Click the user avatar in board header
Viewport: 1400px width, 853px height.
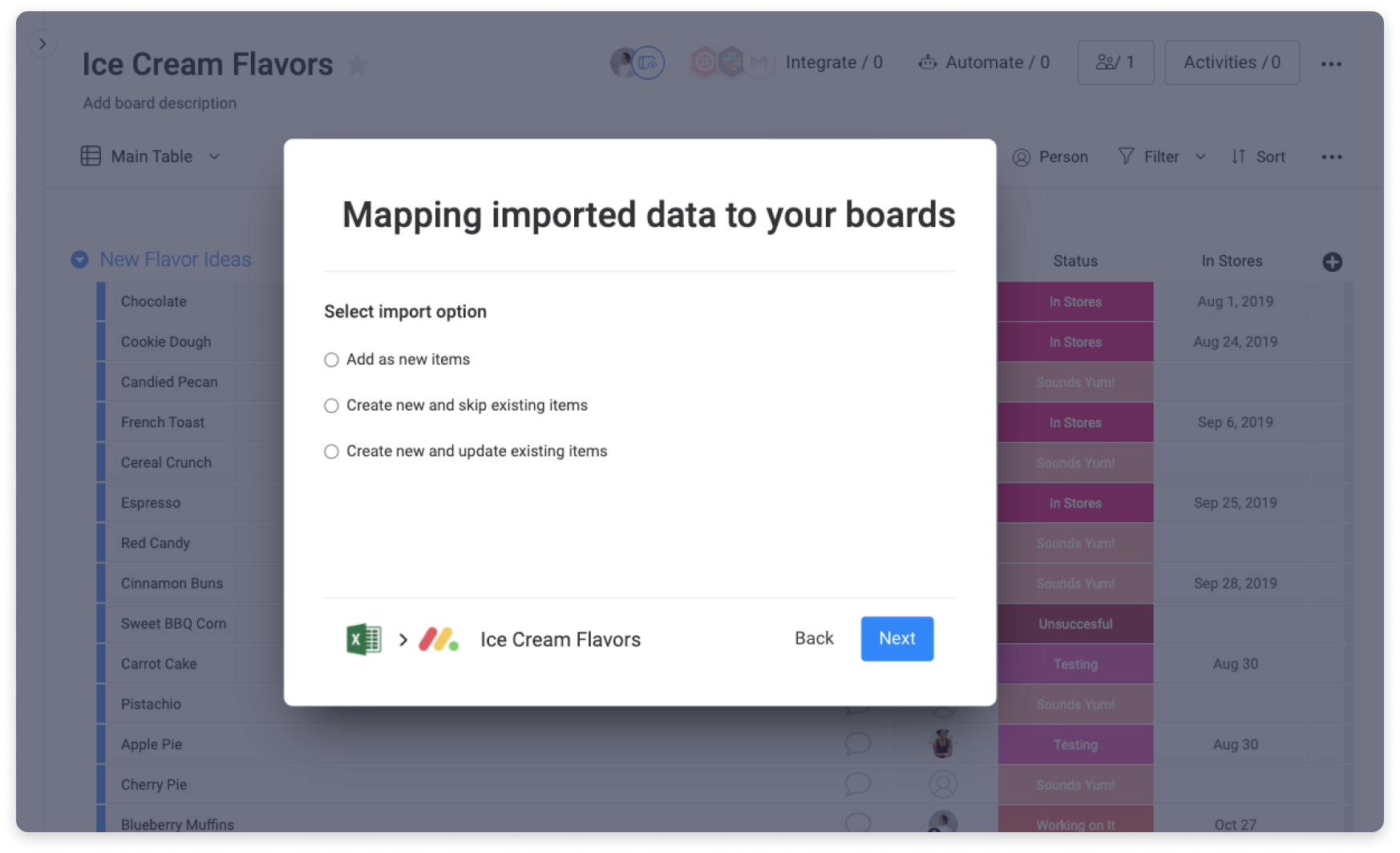622,63
